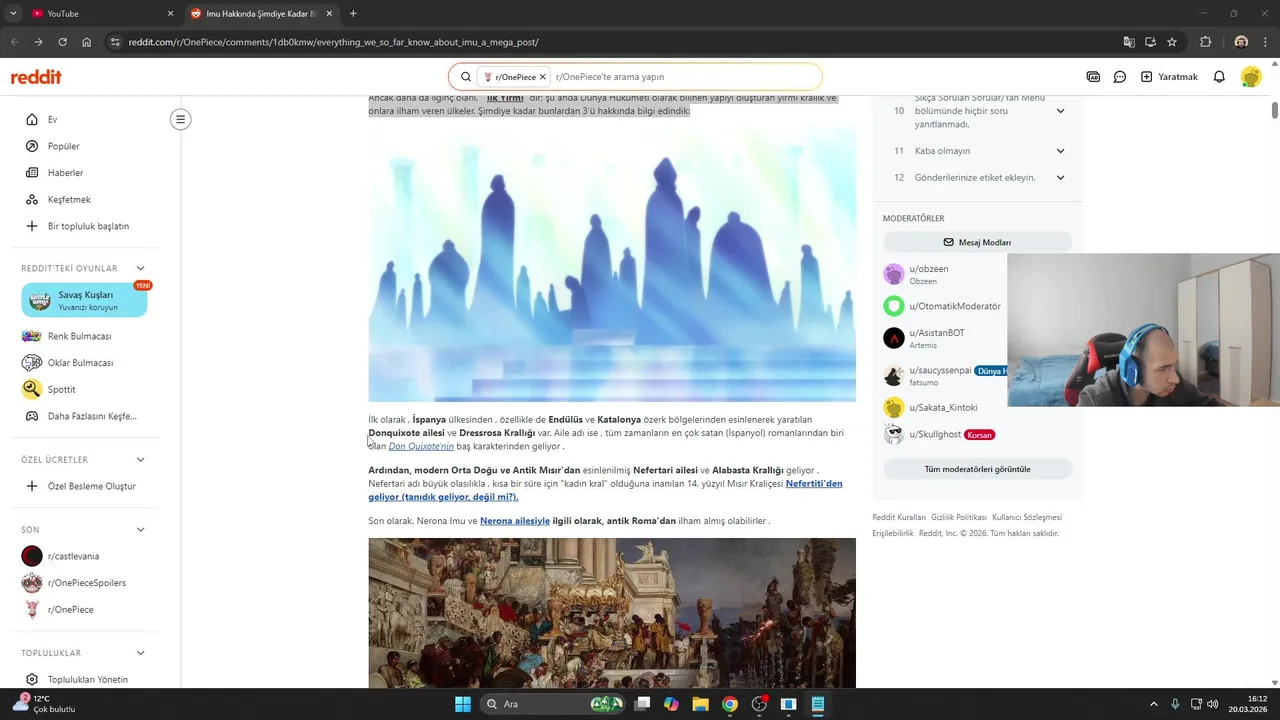Collapse the SON recent section
Screen dimensions: 1280x720
[x=140, y=530]
